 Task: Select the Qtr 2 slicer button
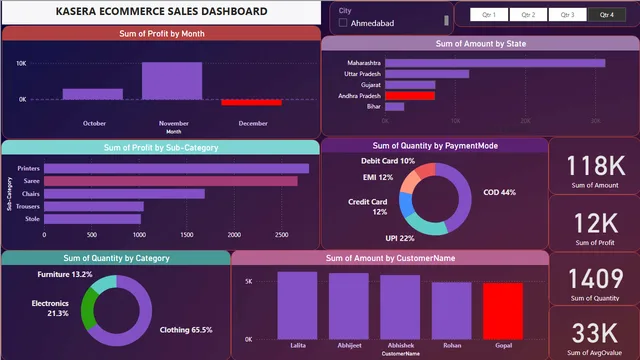[528, 15]
